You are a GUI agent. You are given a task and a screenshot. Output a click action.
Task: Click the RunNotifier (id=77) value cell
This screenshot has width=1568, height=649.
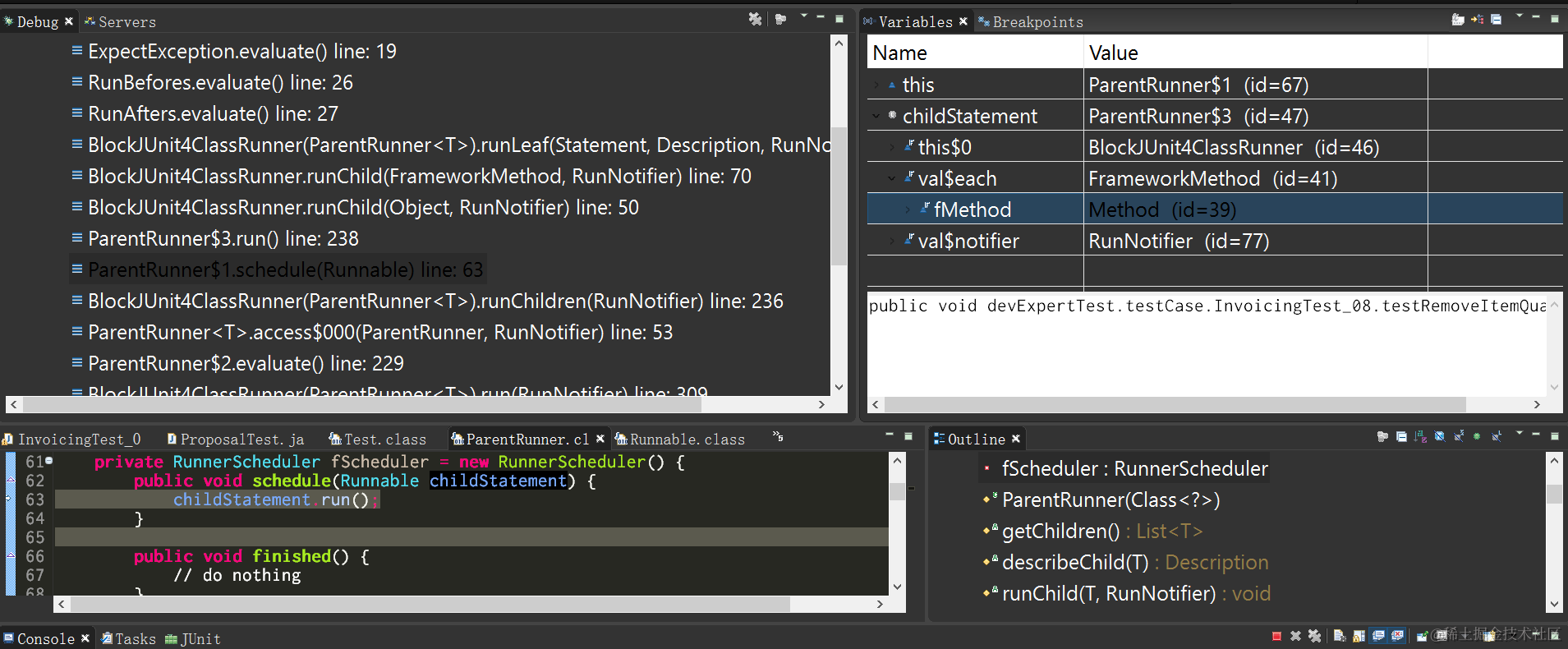click(x=1255, y=241)
